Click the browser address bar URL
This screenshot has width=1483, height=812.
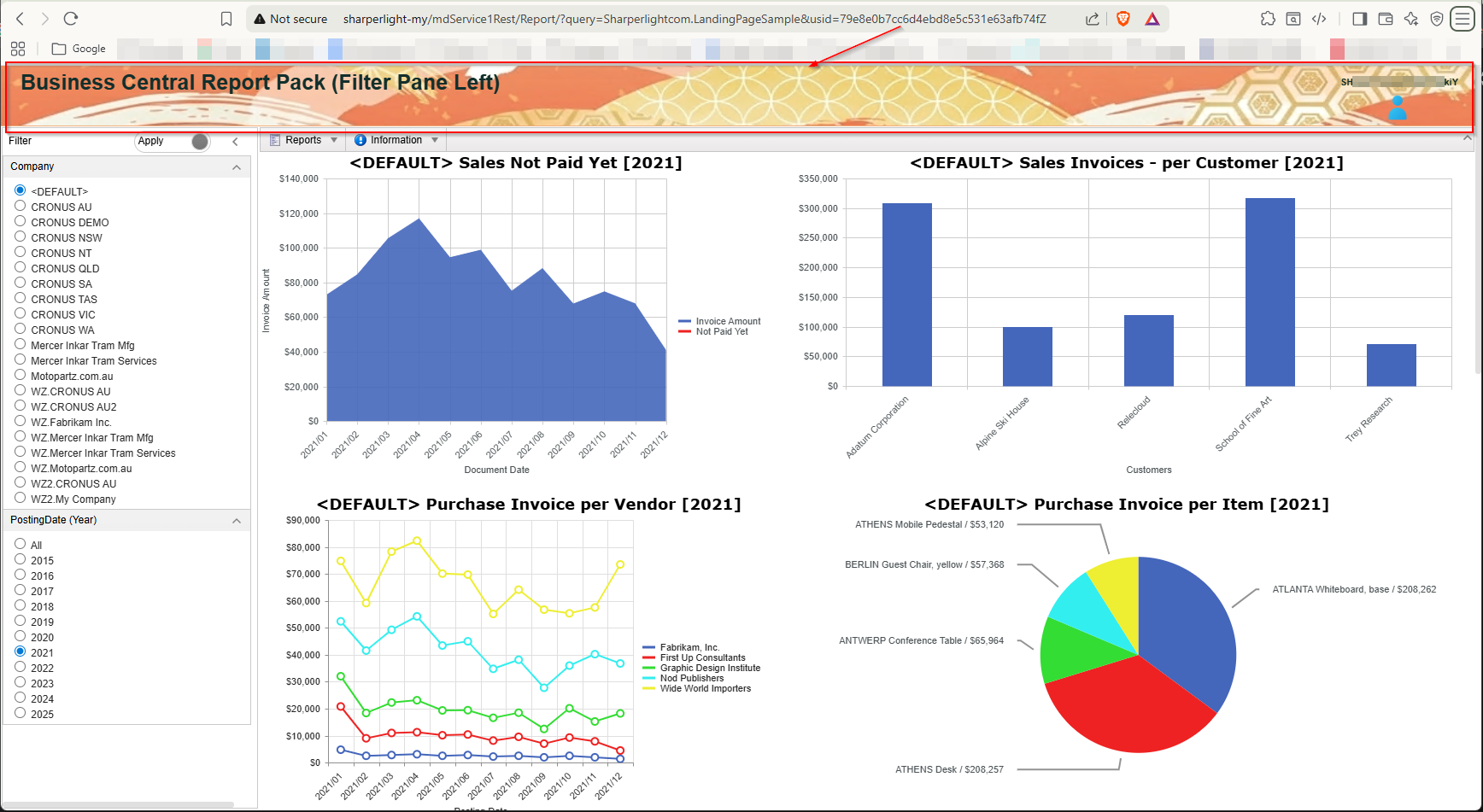pos(694,19)
